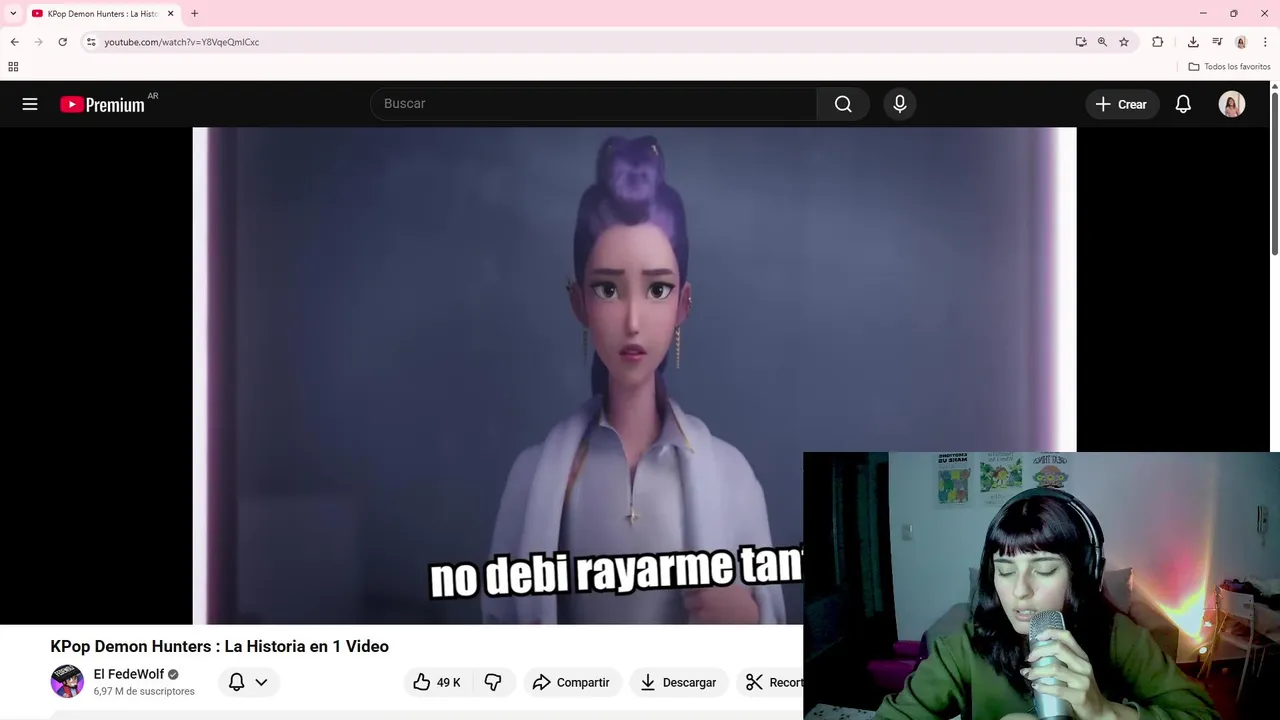The height and width of the screenshot is (720, 1280).
Task: Start voice search with microphone icon
Action: [x=900, y=104]
